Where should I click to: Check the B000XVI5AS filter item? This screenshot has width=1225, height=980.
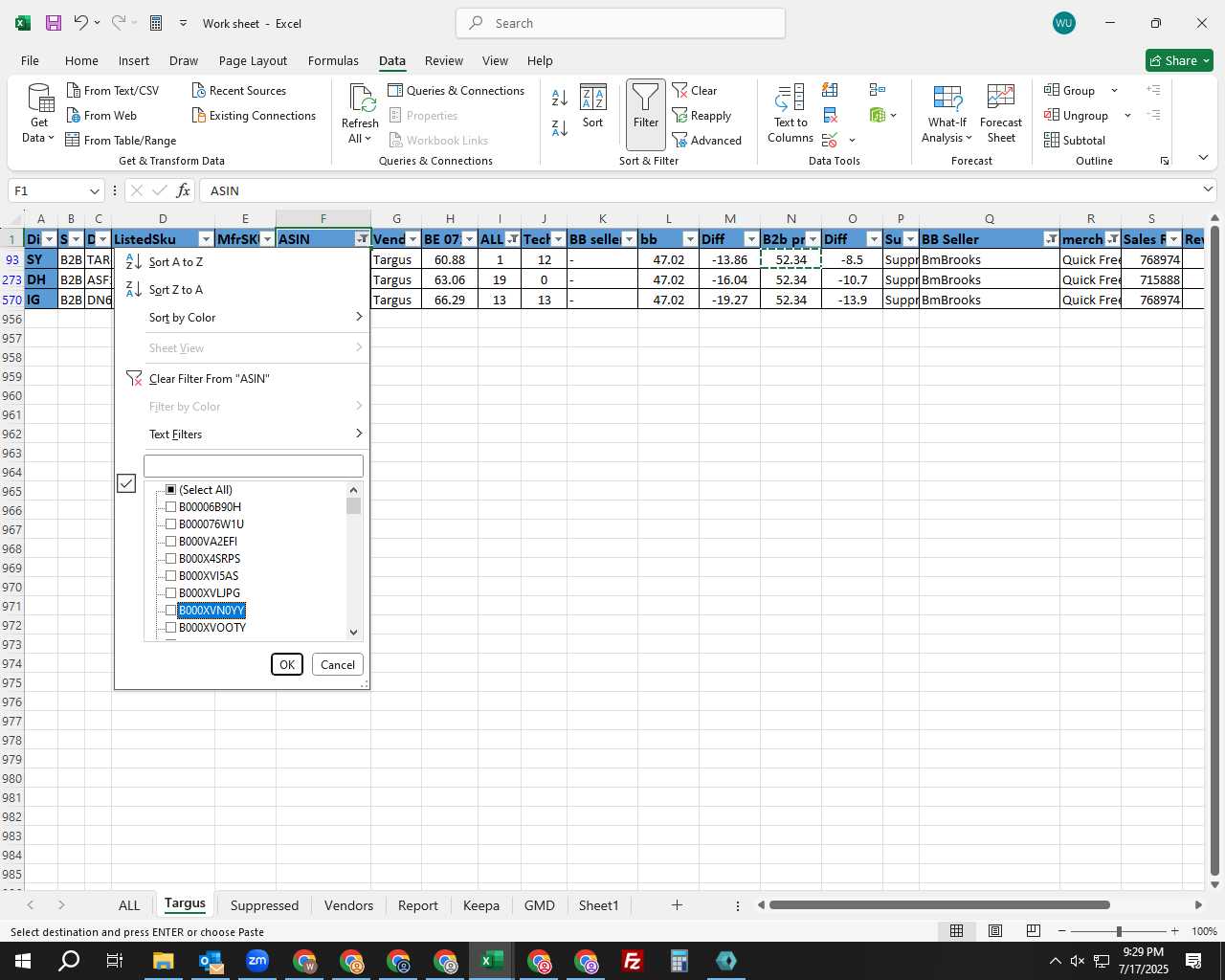[x=171, y=576]
